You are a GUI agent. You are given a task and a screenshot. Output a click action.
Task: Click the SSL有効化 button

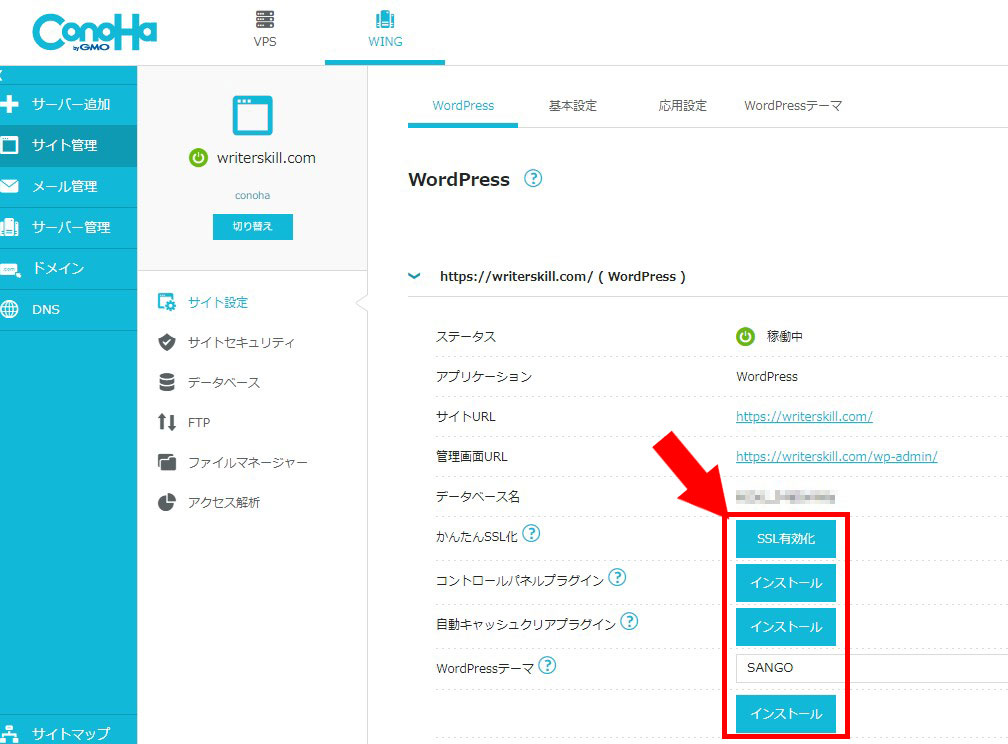786,539
